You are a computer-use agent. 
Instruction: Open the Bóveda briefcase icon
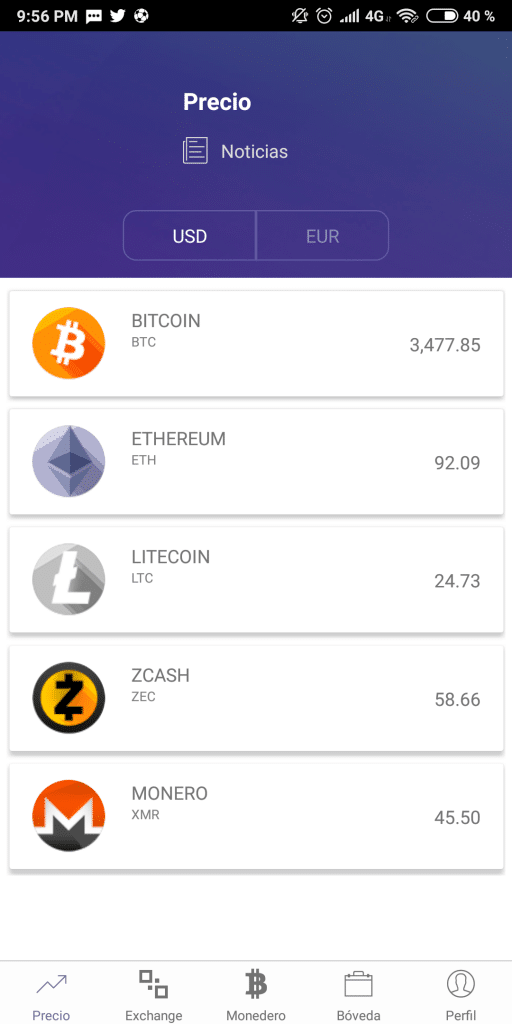click(359, 984)
